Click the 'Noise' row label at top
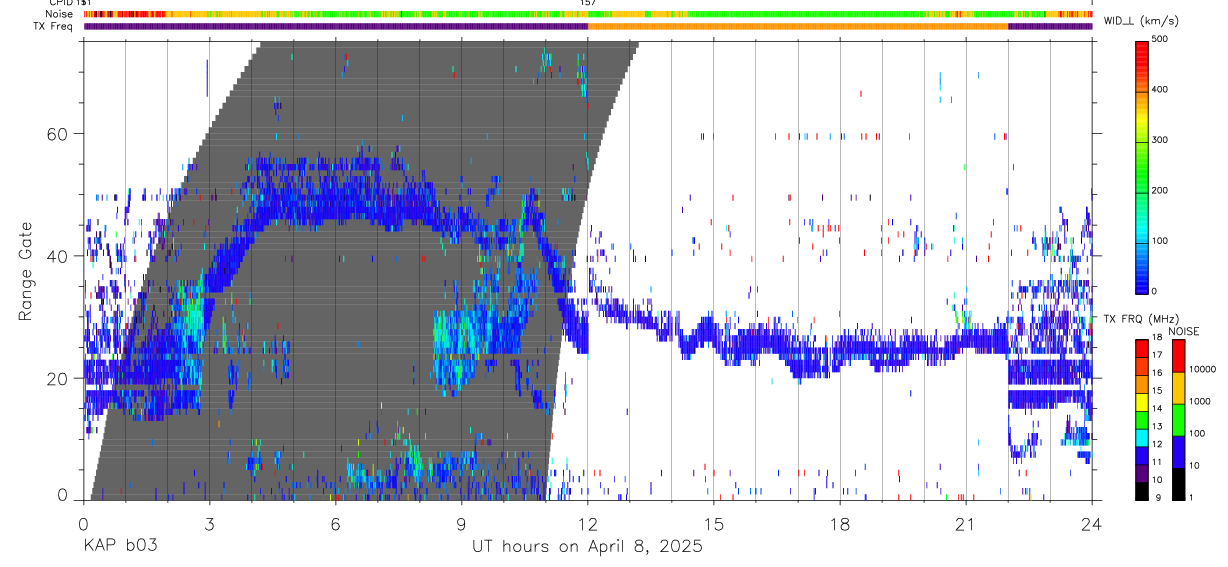The height and width of the screenshot is (567, 1228). pyautogui.click(x=58, y=14)
